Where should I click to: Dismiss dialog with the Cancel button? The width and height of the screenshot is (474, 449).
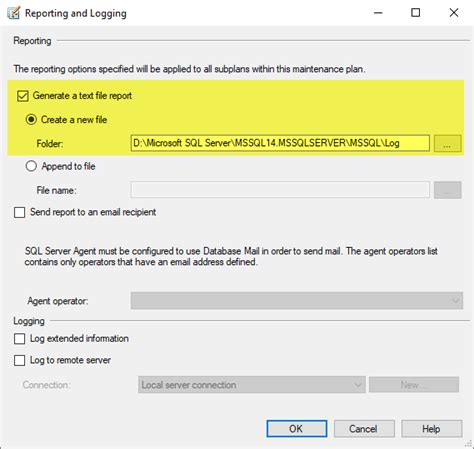364,429
